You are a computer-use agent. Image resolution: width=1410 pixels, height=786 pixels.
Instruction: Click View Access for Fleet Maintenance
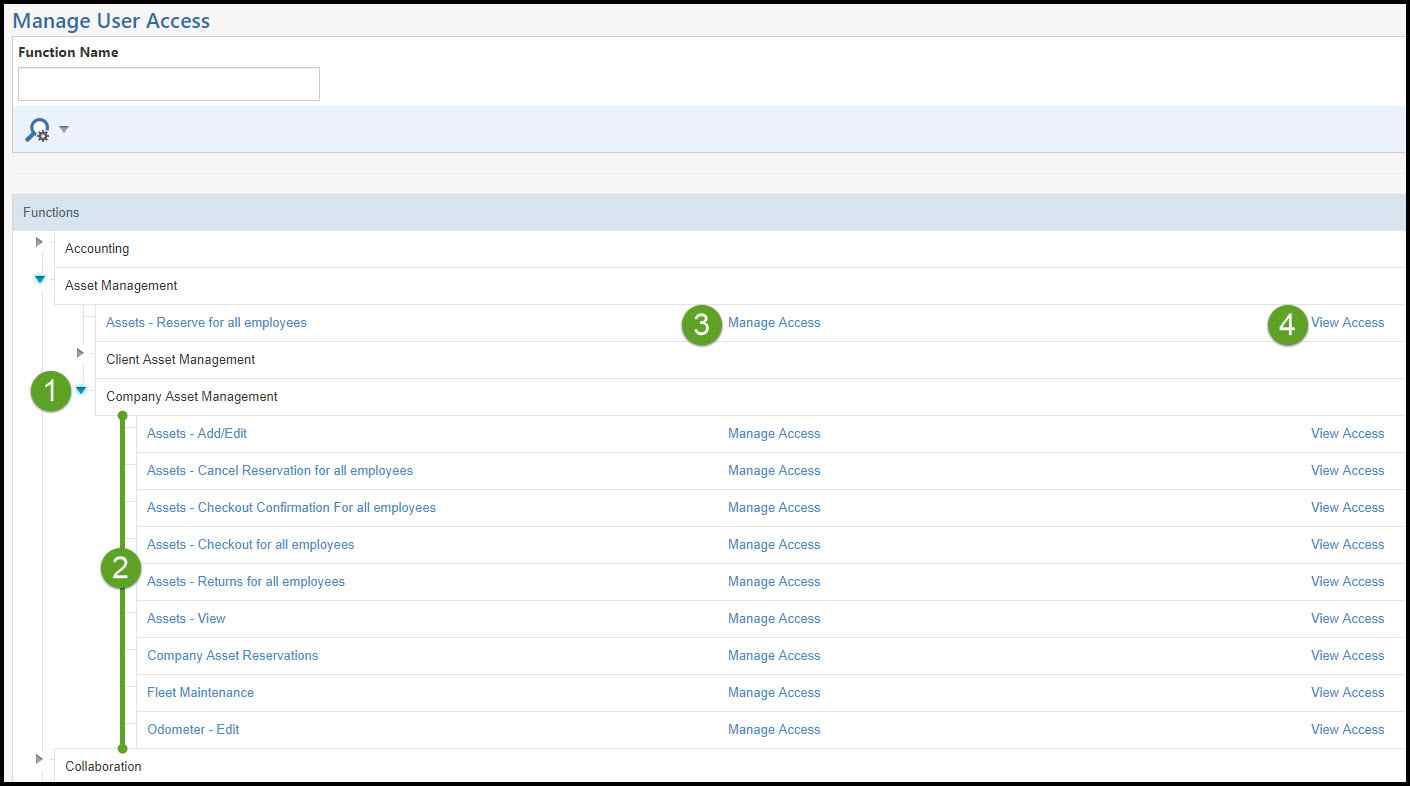(1347, 693)
